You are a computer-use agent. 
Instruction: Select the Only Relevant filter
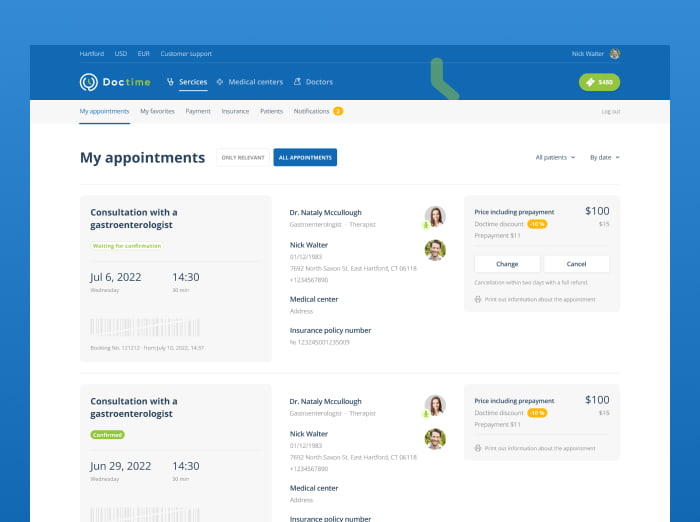pyautogui.click(x=243, y=157)
